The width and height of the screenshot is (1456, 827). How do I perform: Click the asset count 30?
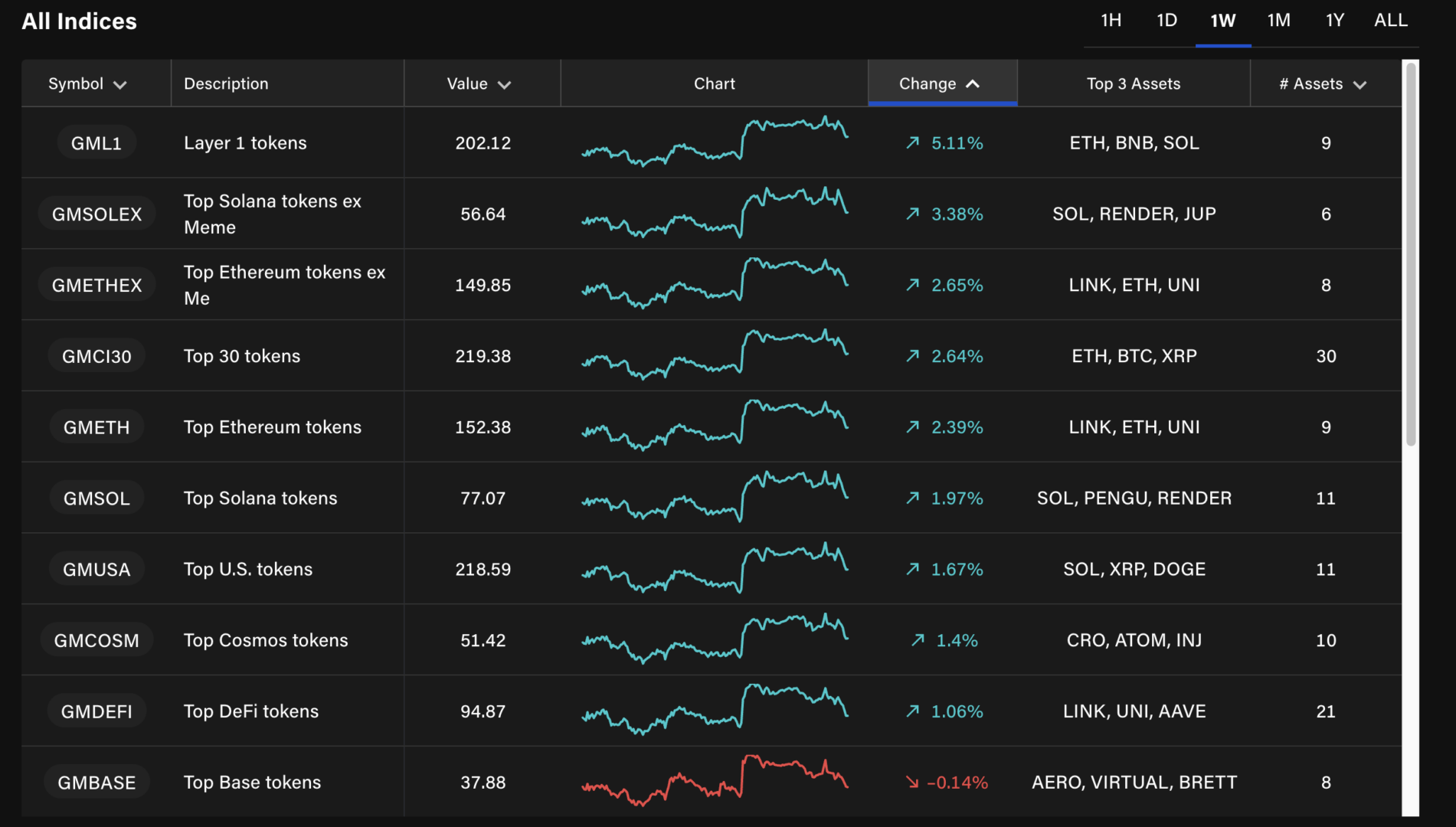point(1326,356)
